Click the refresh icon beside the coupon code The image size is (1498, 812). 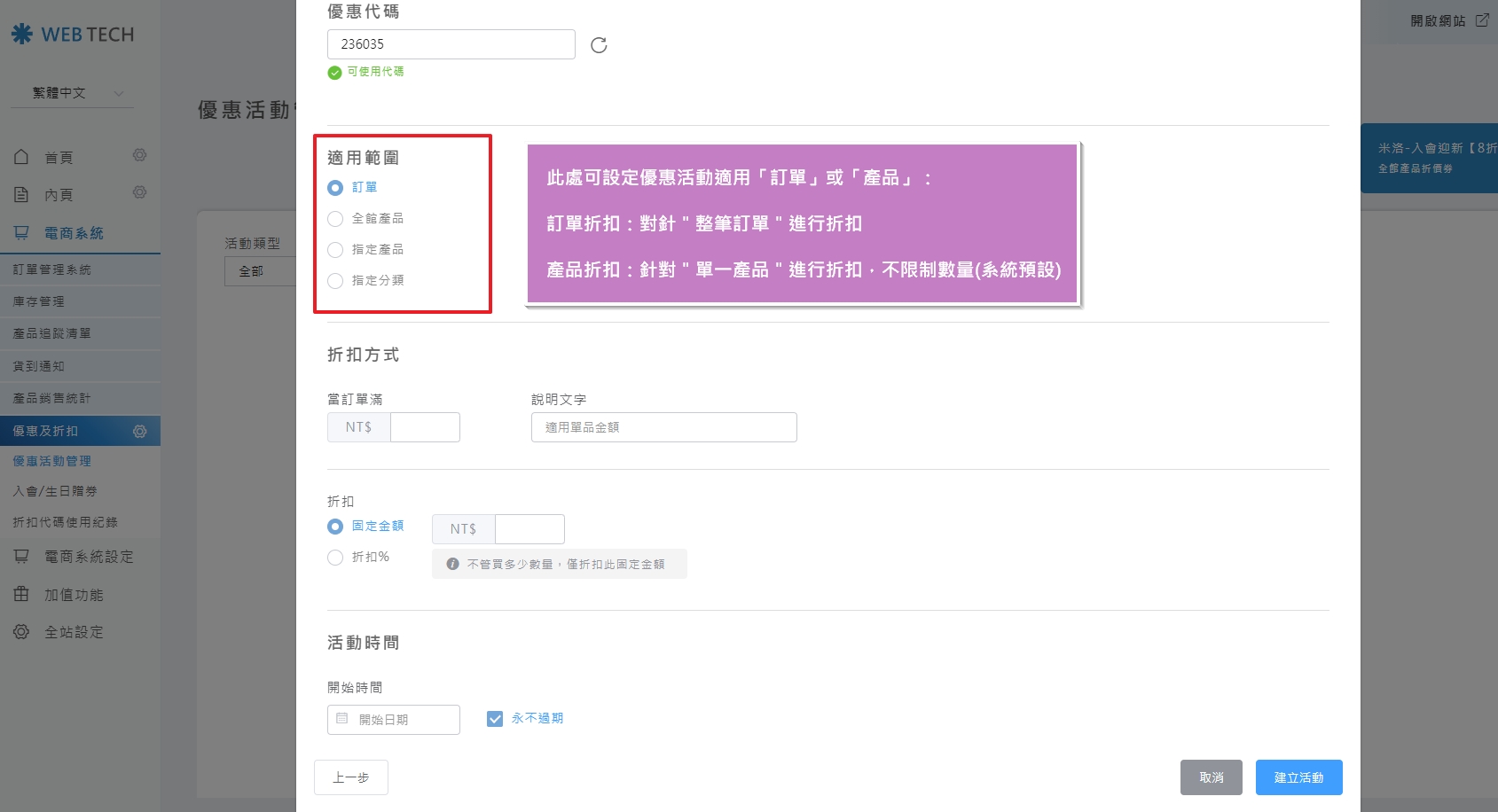600,45
